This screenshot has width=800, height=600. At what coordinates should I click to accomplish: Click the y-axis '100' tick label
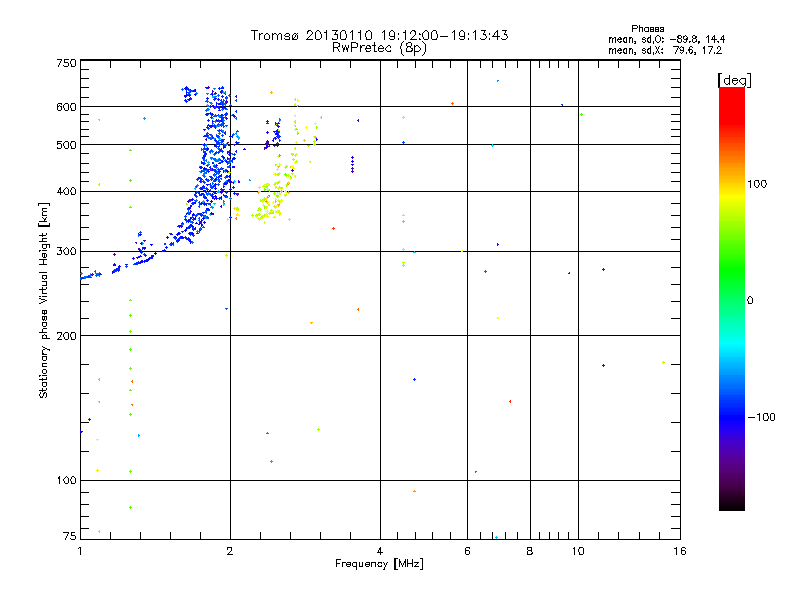point(66,481)
